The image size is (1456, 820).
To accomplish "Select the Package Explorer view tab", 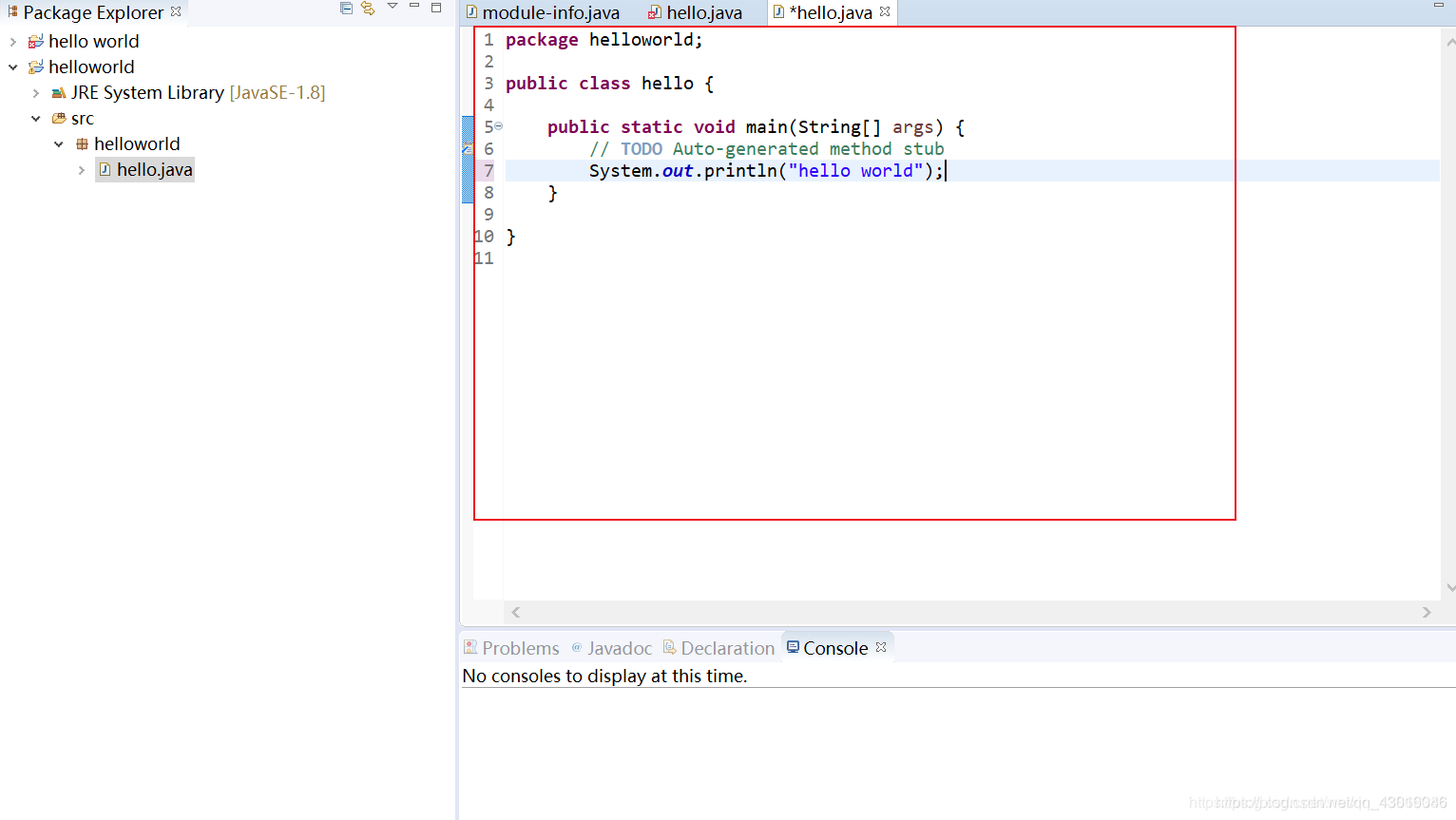I will tap(93, 12).
